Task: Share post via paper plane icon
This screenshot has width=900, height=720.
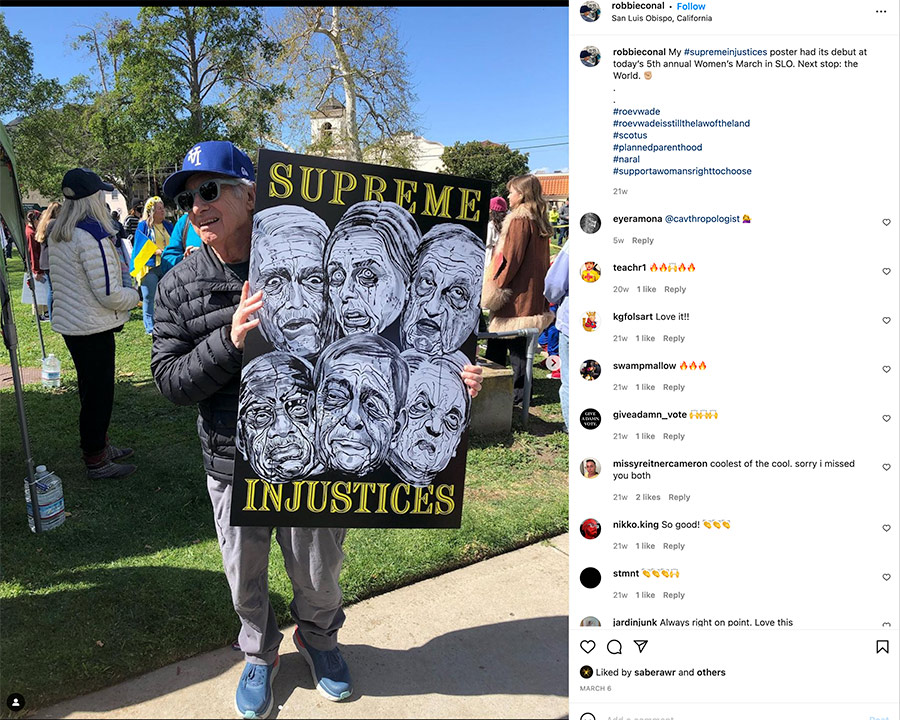Action: [641, 647]
